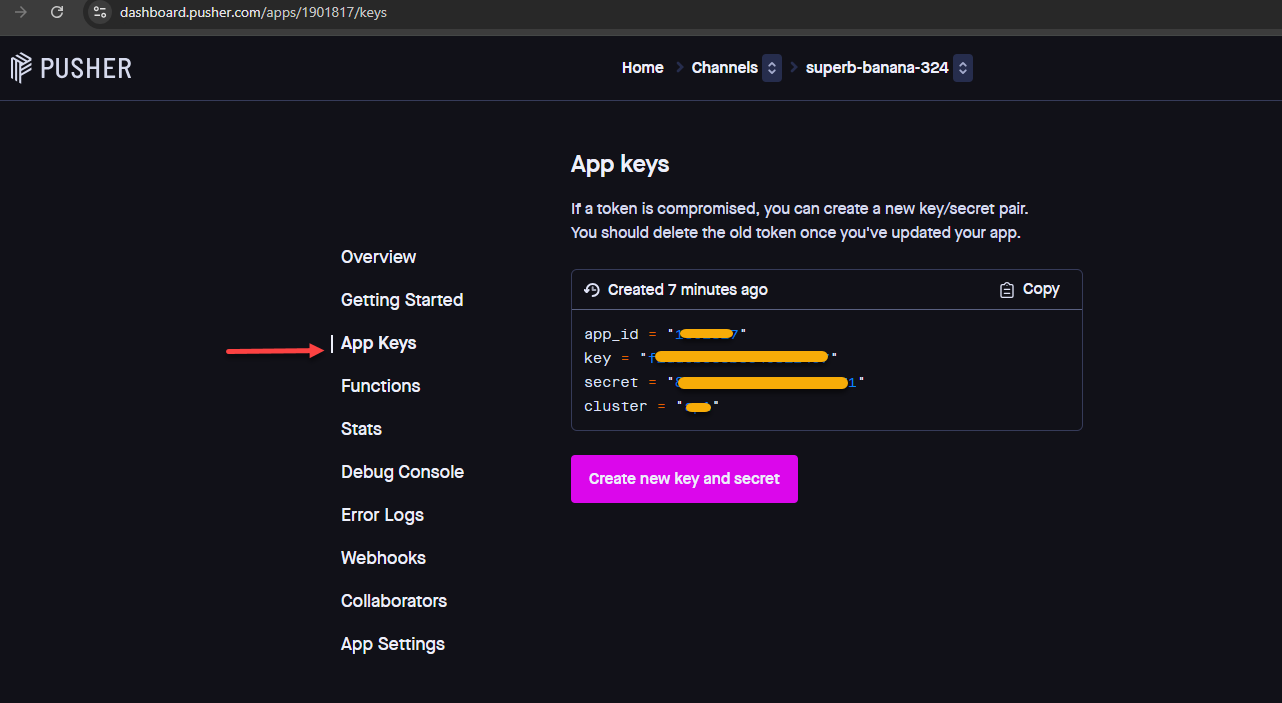Click the cluster line in code block
1282x703 pixels.
coord(652,406)
